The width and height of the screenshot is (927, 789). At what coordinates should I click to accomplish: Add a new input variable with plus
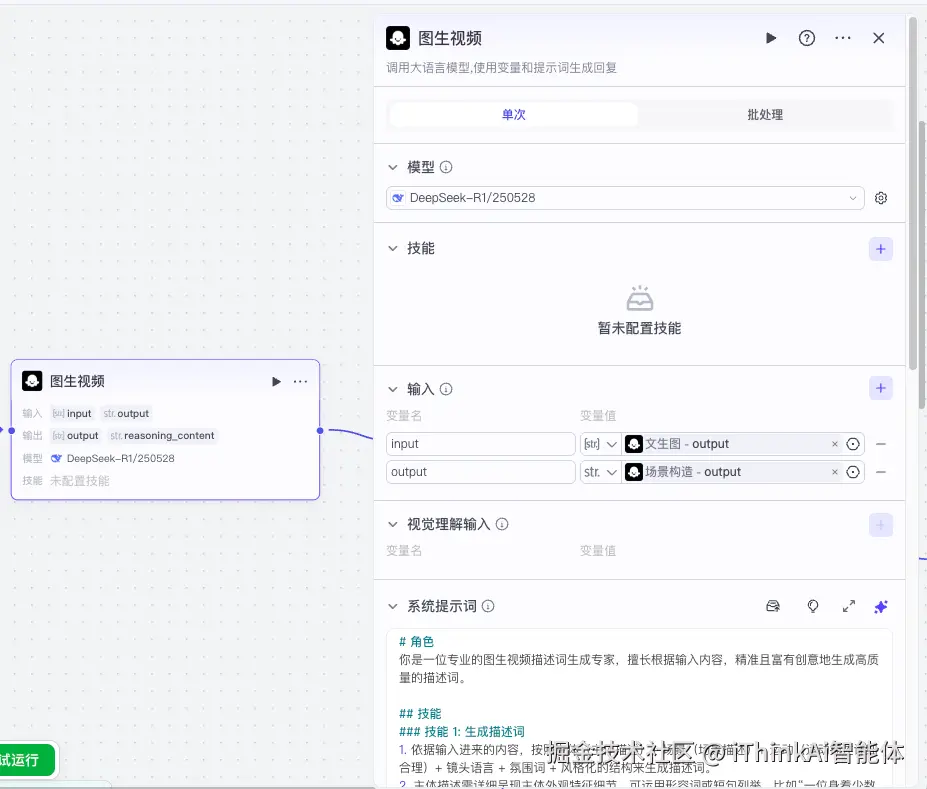(880, 387)
